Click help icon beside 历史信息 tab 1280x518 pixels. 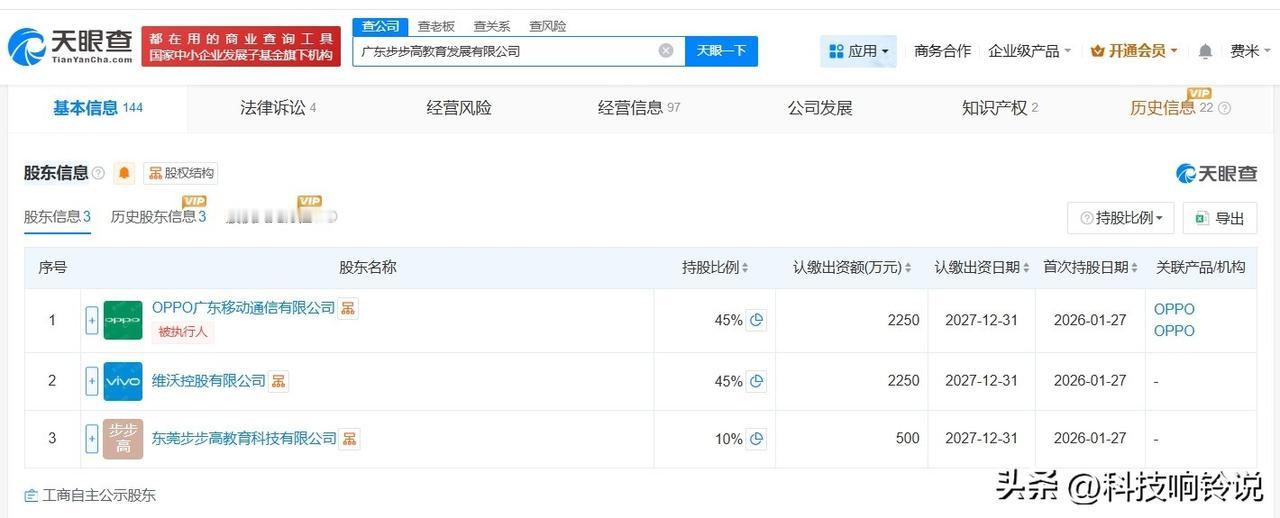[x=1224, y=109]
